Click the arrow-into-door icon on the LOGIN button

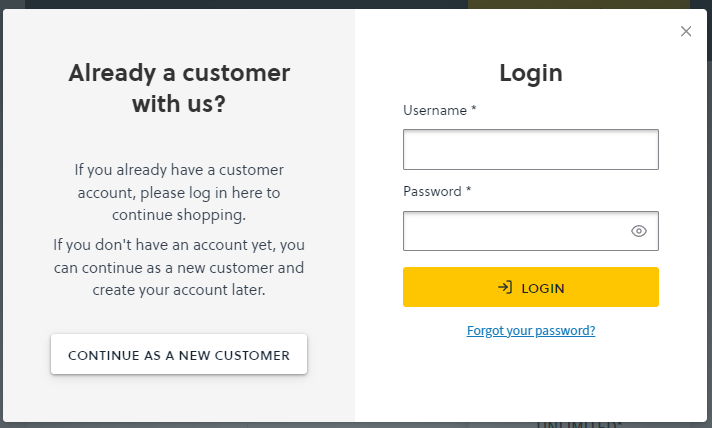pos(505,287)
